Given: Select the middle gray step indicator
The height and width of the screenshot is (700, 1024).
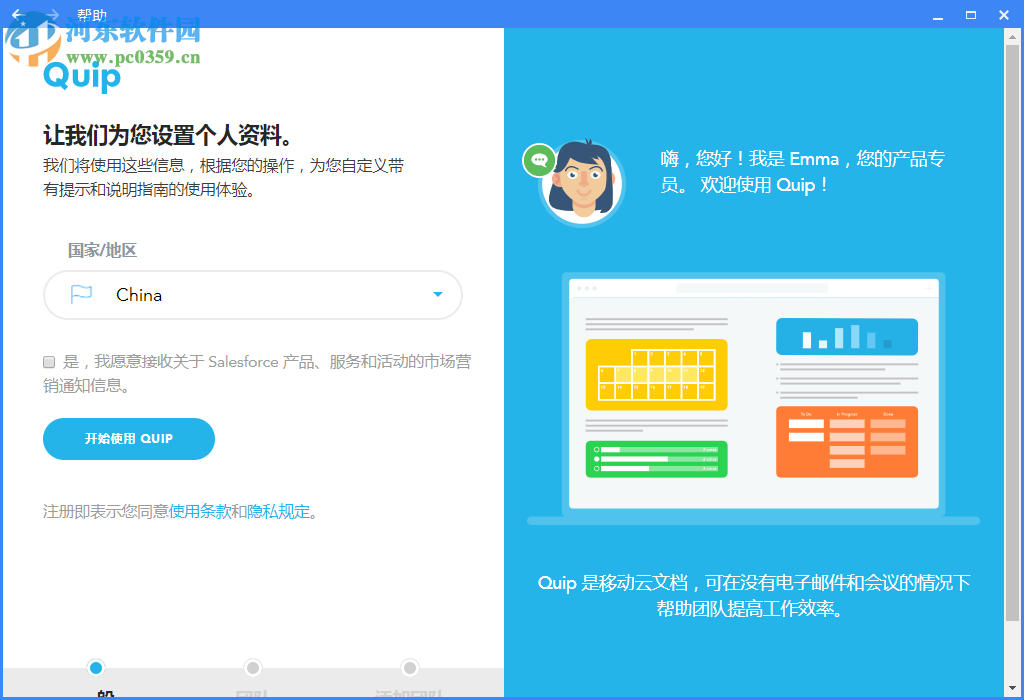Looking at the screenshot, I should (253, 667).
